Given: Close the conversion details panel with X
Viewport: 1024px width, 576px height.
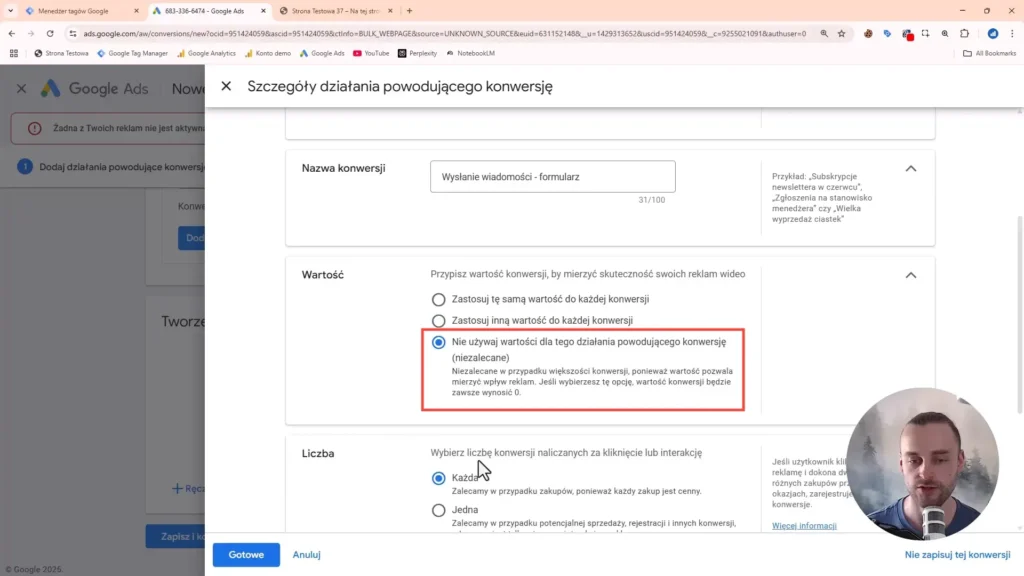Looking at the screenshot, I should point(226,86).
